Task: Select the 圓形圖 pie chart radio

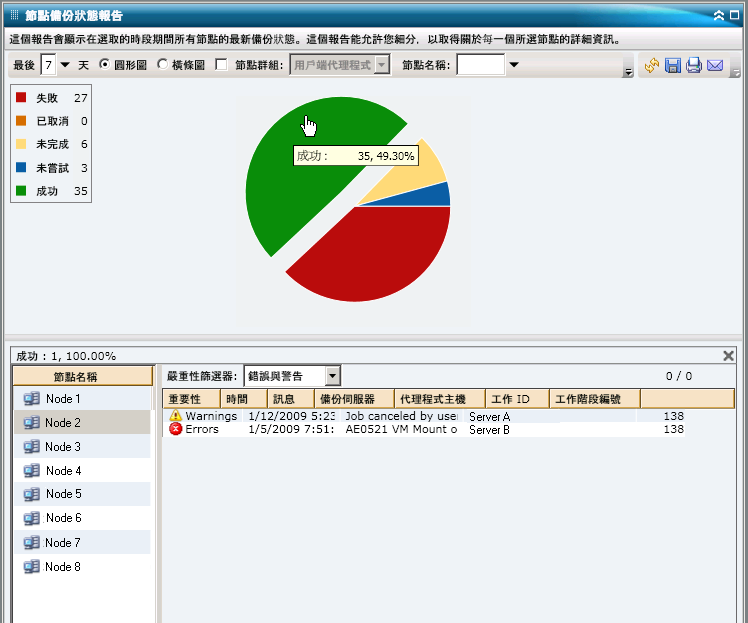Action: coord(104,64)
